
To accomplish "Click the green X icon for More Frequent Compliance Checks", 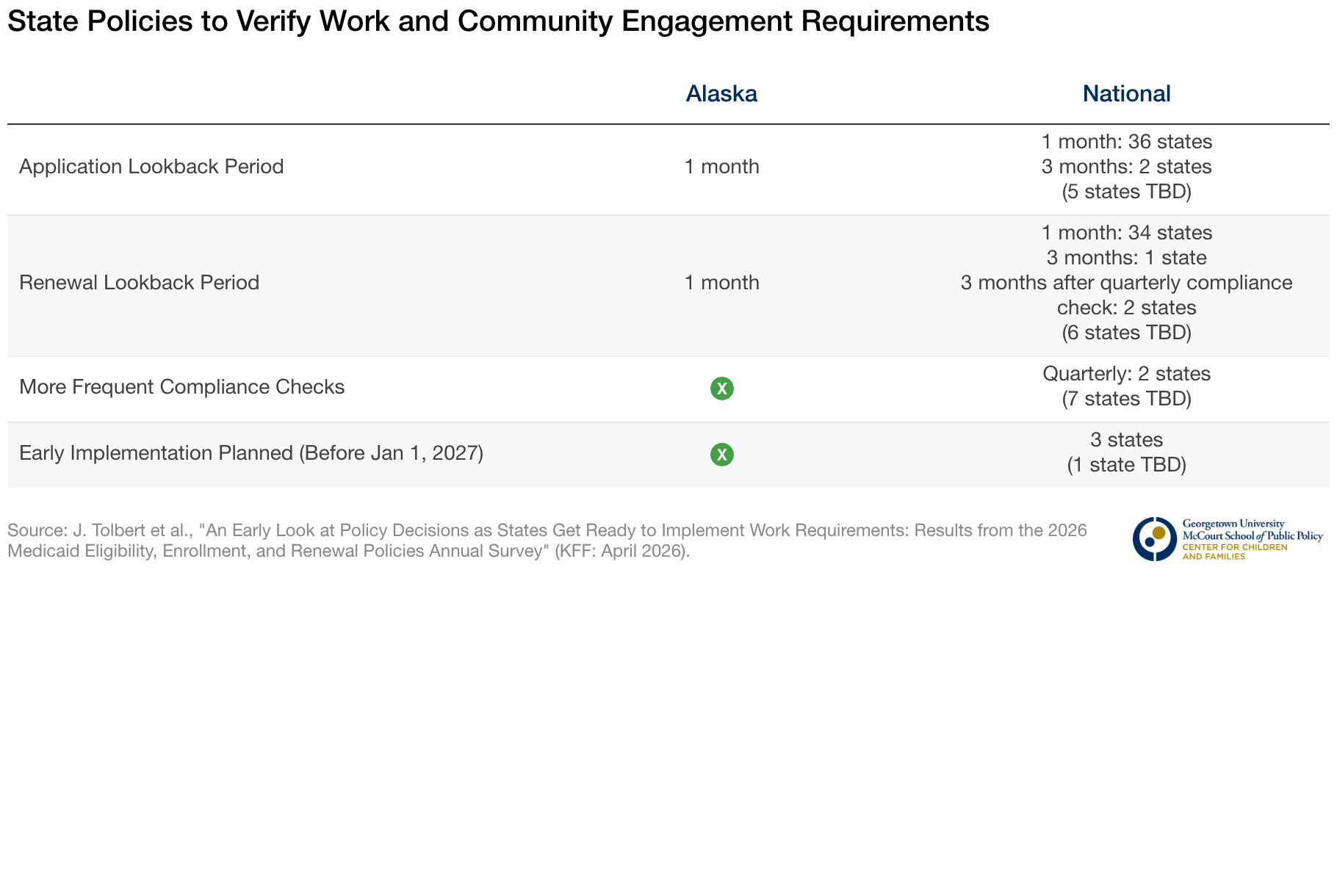I will [722, 389].
